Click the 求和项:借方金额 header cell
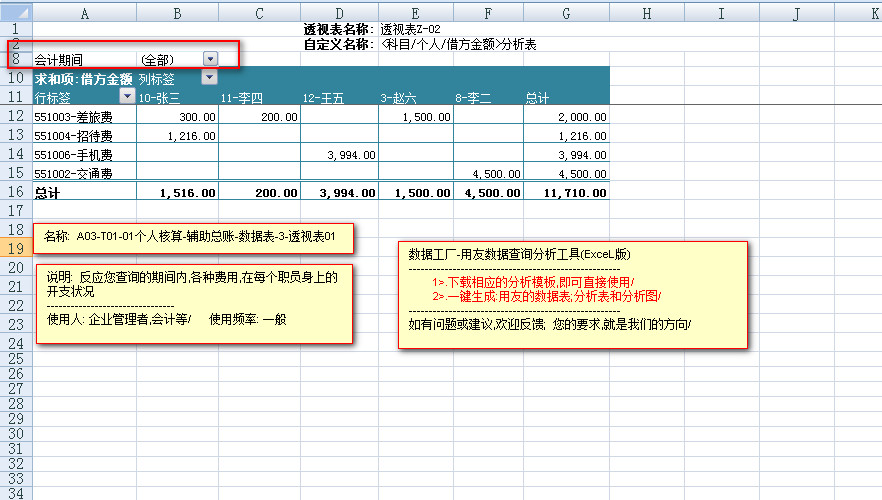The height and width of the screenshot is (500, 882). click(83, 78)
